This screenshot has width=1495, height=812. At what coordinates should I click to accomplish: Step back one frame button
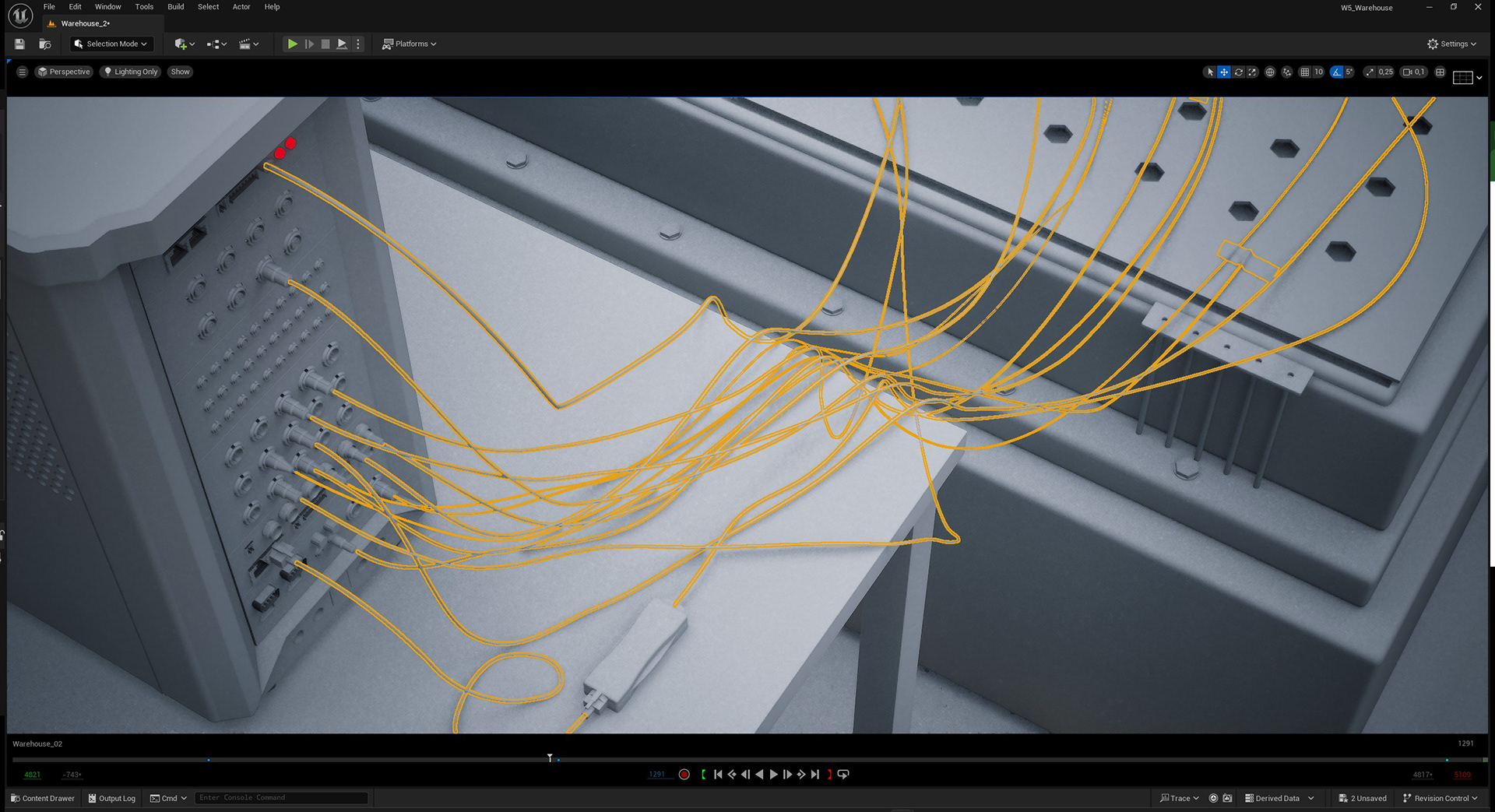click(746, 775)
